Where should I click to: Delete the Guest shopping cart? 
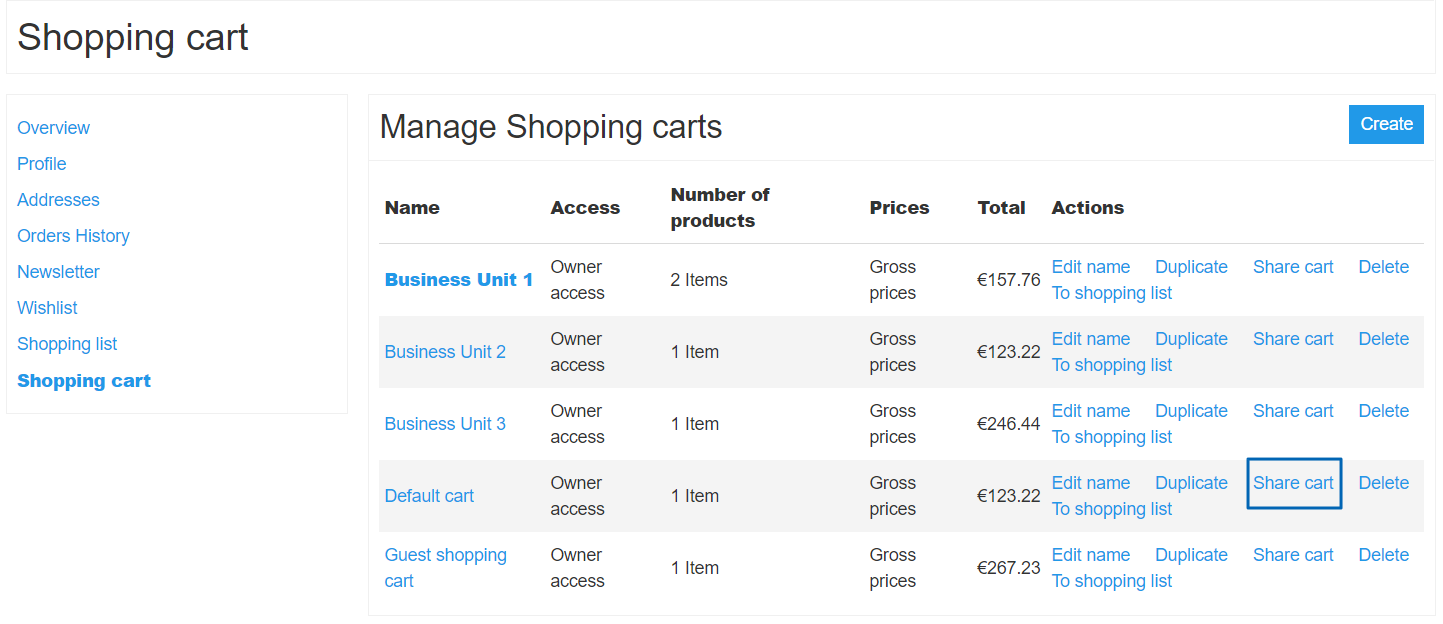1383,555
